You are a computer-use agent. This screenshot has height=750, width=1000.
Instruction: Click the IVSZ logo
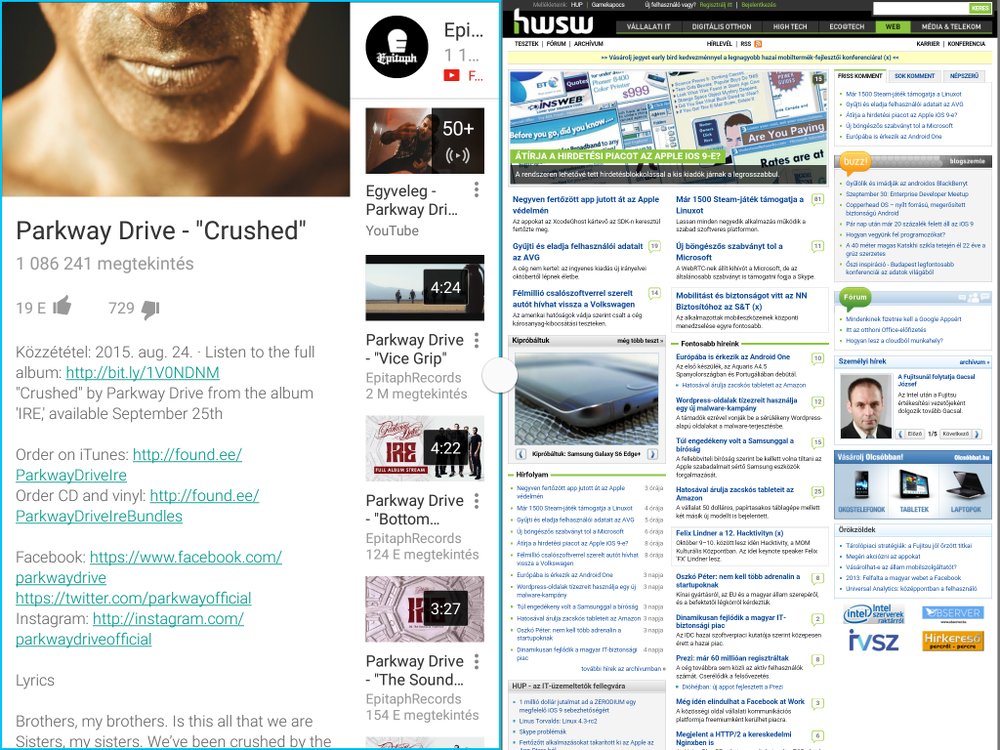874,640
